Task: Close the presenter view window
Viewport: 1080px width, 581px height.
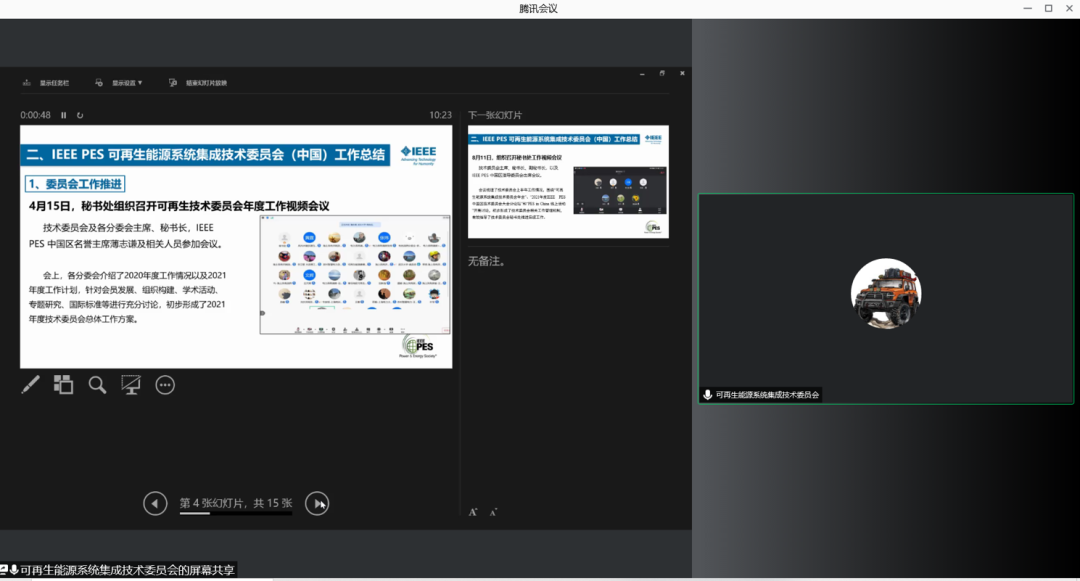Action: [682, 73]
